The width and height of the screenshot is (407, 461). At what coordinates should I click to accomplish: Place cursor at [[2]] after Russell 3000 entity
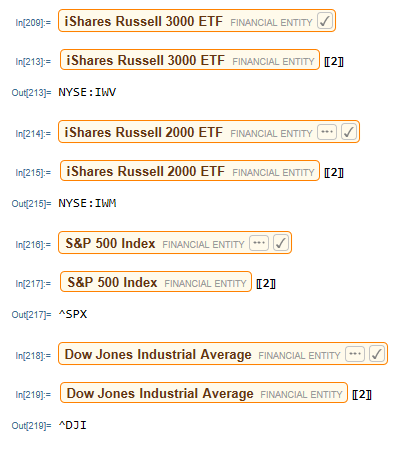click(334, 61)
